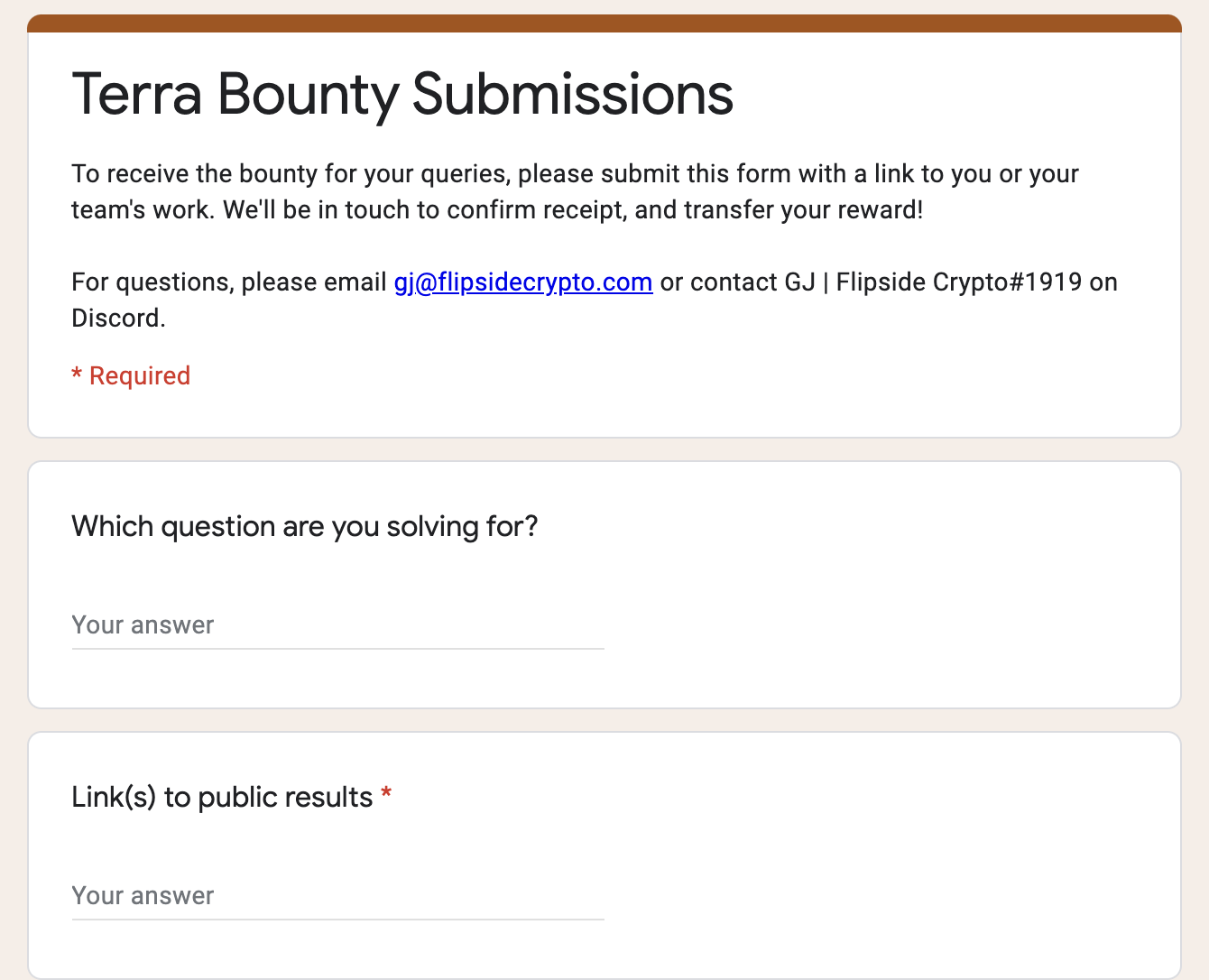Click the word 'Discord.' in the description

point(118,319)
